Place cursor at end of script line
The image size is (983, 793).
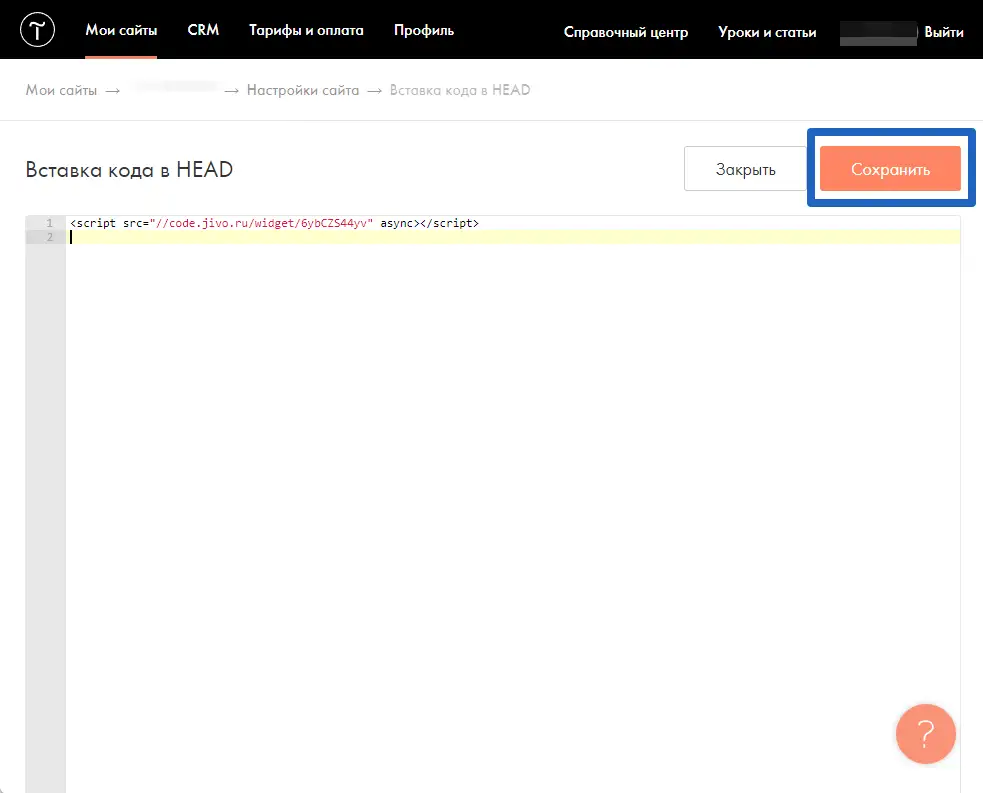click(480, 223)
